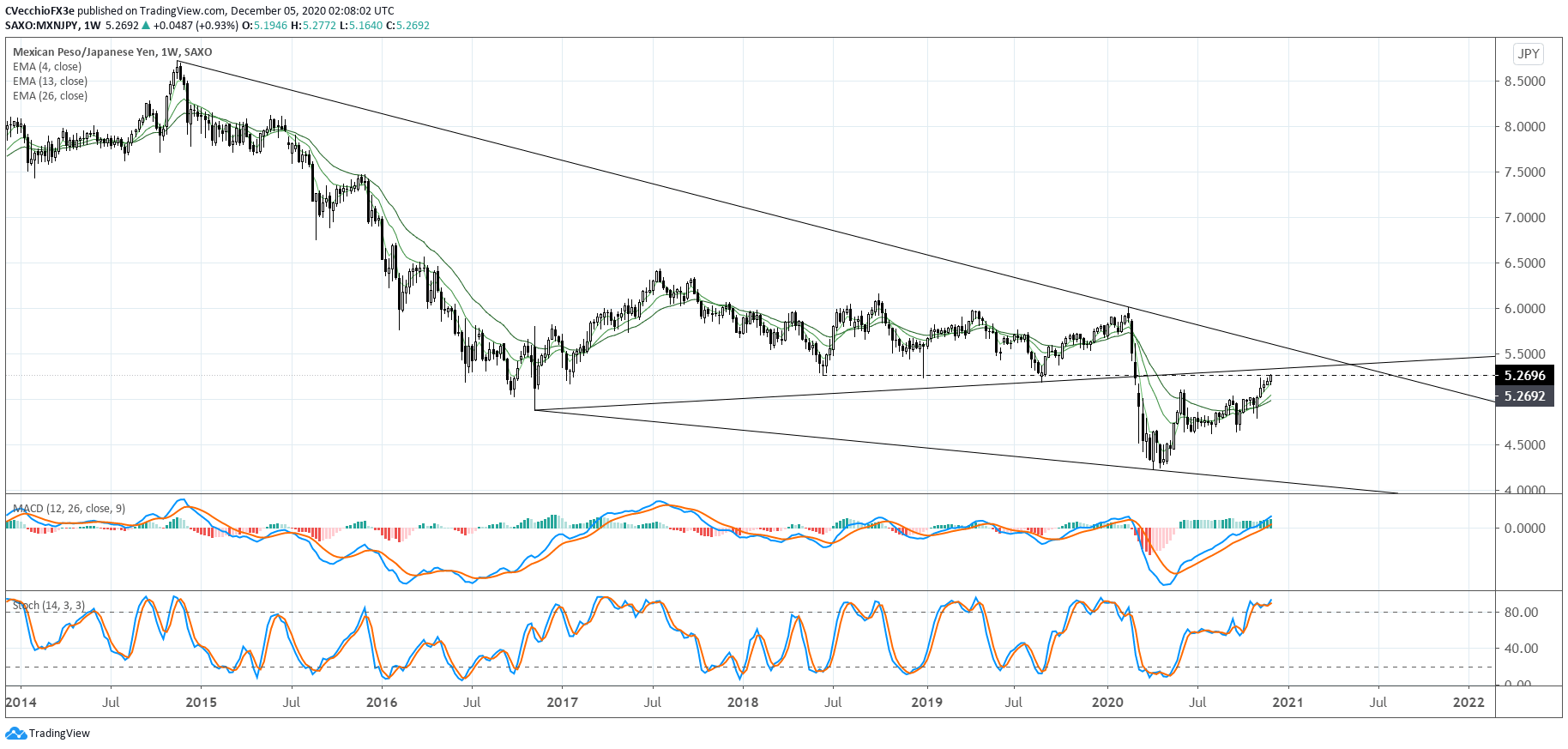
Task: Click the 4.5000 price axis value
Action: (1525, 445)
